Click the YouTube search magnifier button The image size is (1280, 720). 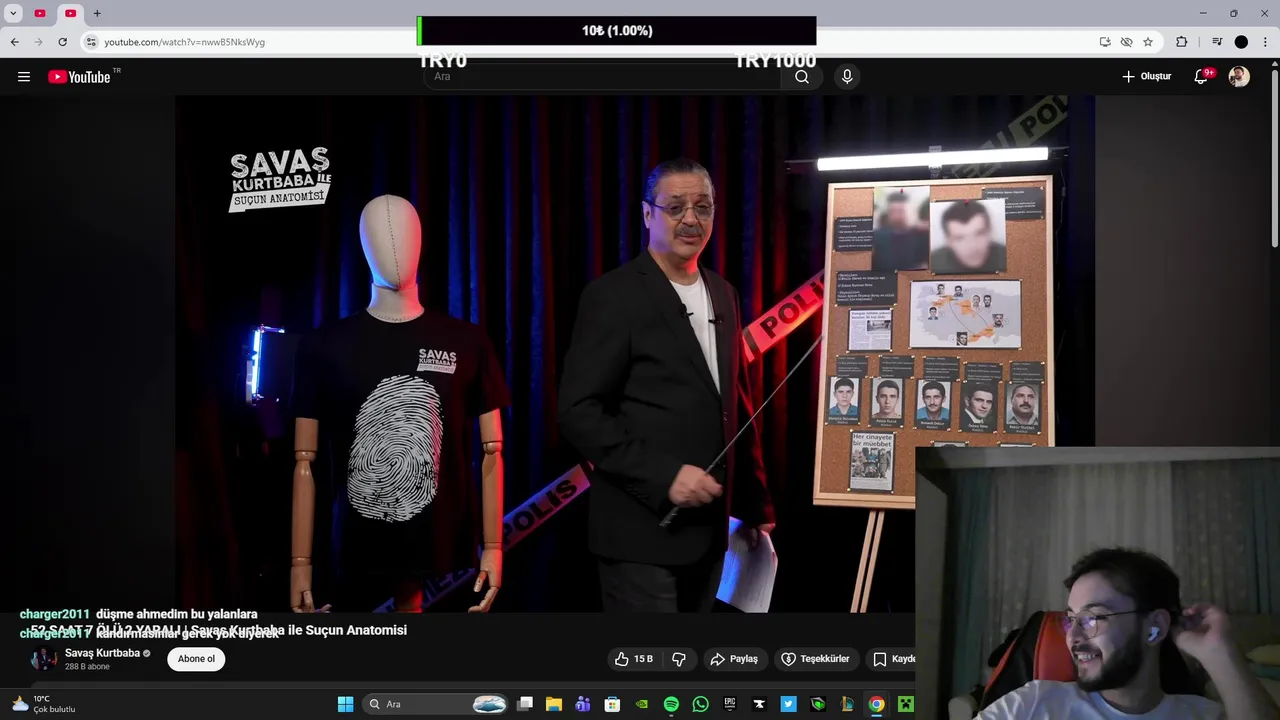coord(802,77)
